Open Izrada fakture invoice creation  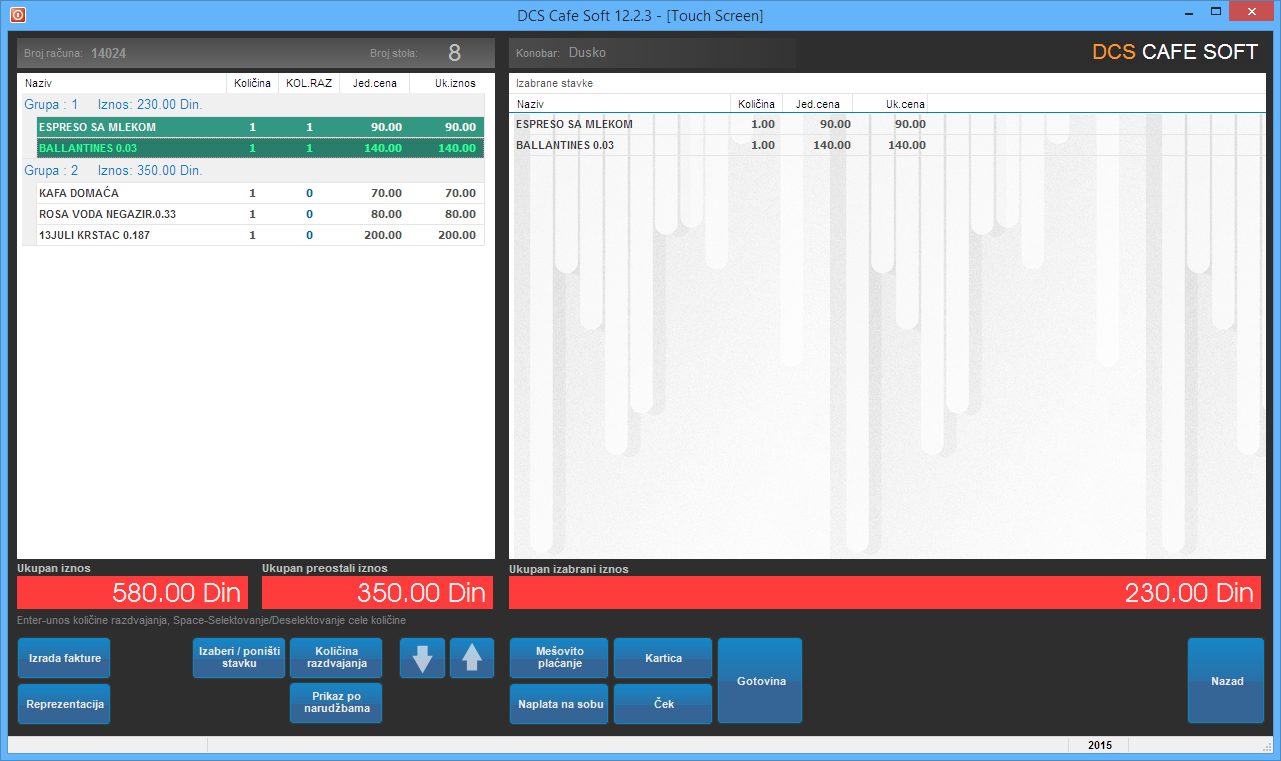coord(64,658)
